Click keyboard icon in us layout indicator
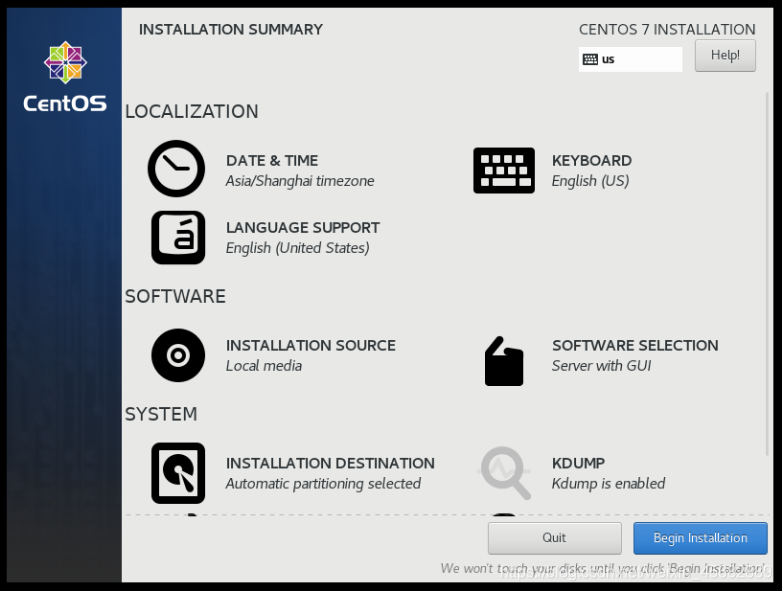Image resolution: width=782 pixels, height=591 pixels. 590,59
